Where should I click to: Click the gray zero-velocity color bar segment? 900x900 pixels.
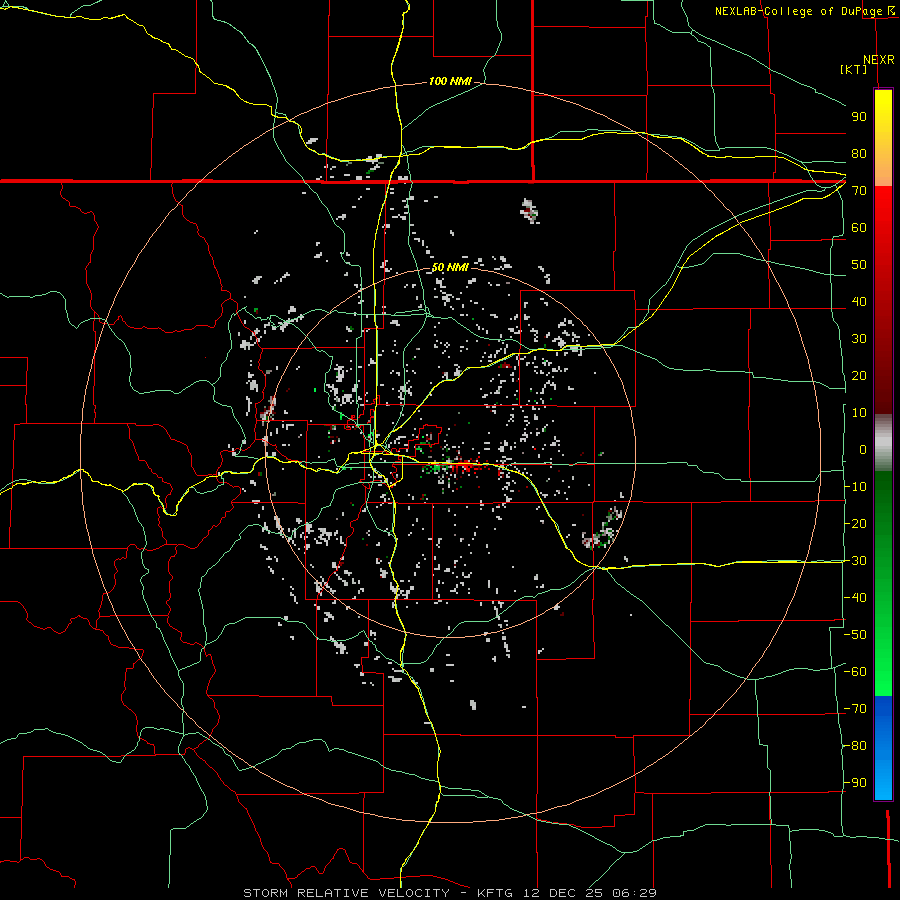pyautogui.click(x=883, y=443)
